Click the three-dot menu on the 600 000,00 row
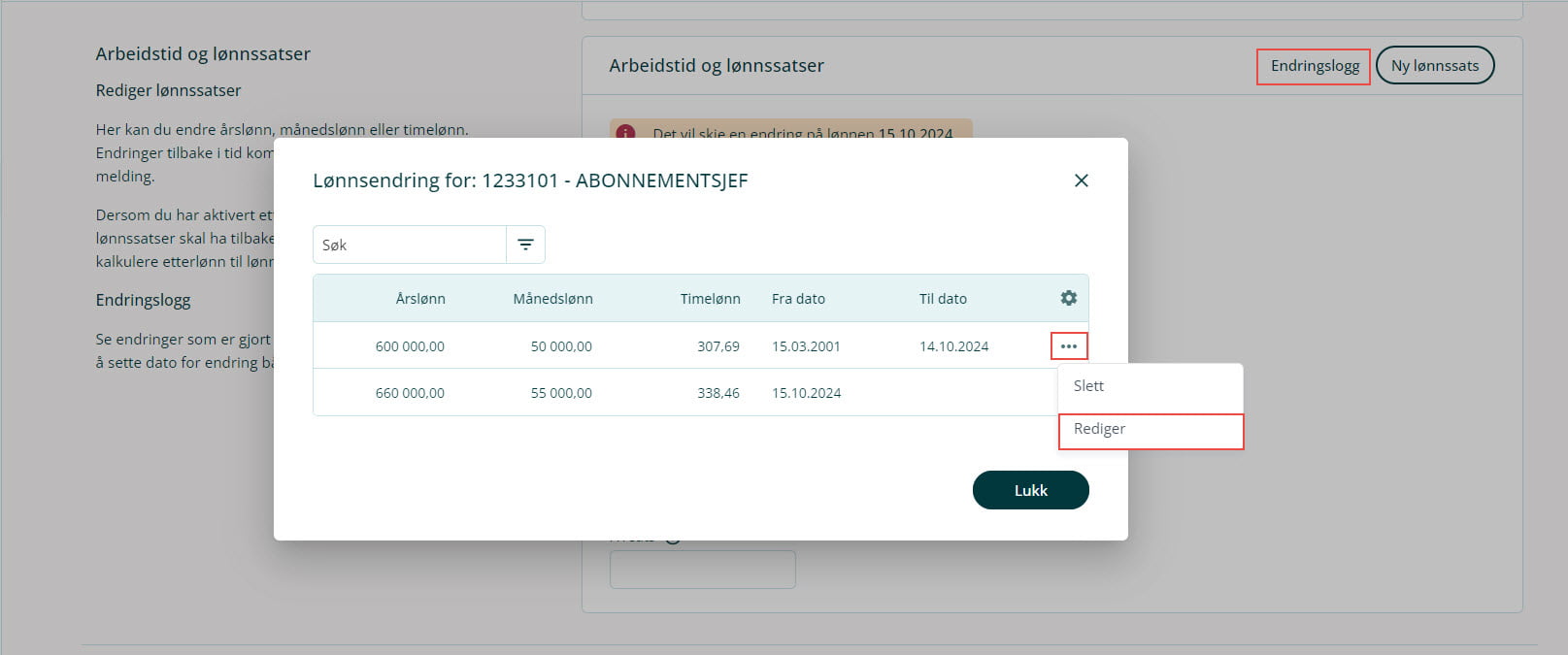The width and height of the screenshot is (1568, 655). click(x=1068, y=346)
